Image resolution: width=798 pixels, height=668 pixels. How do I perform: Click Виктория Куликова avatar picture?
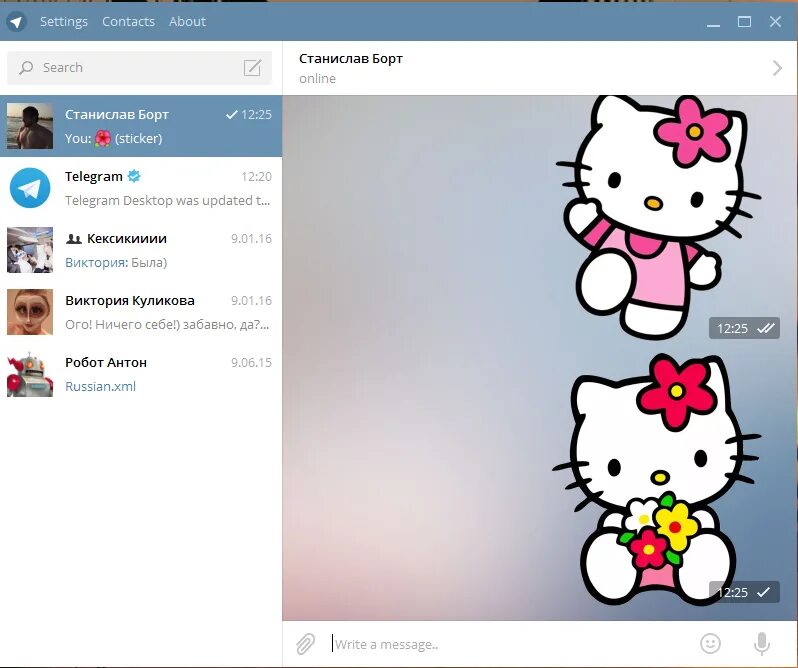point(30,312)
